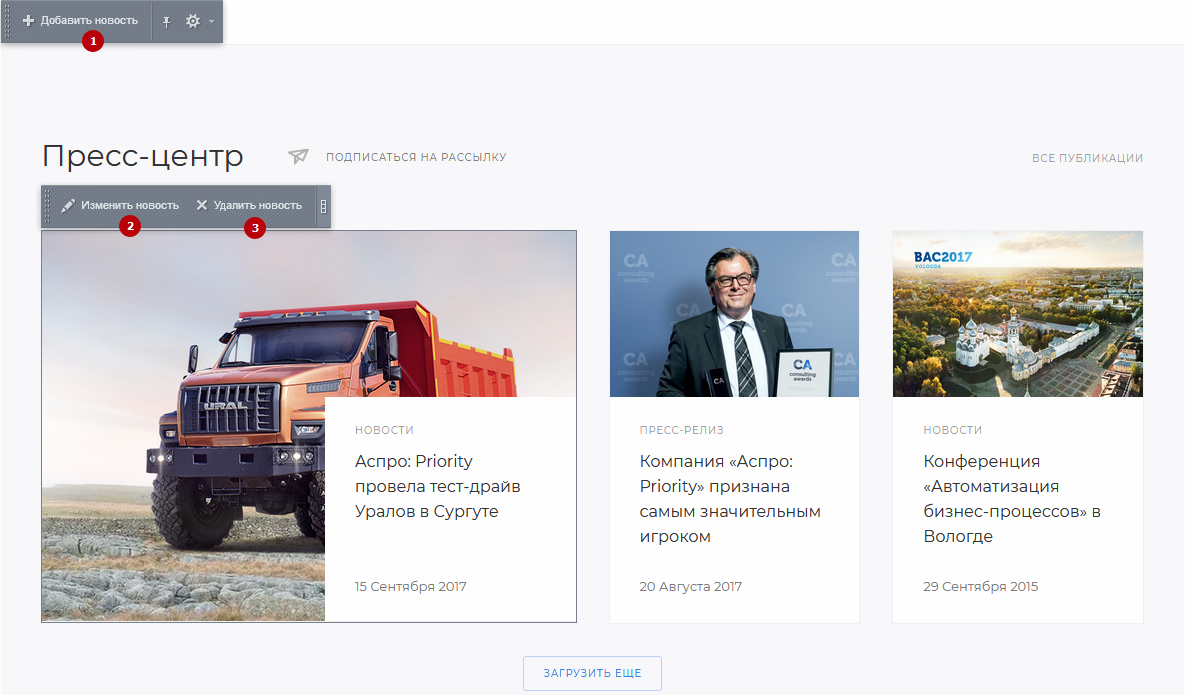Click 'Новости' label on truck article
This screenshot has width=1188, height=695.
(384, 430)
